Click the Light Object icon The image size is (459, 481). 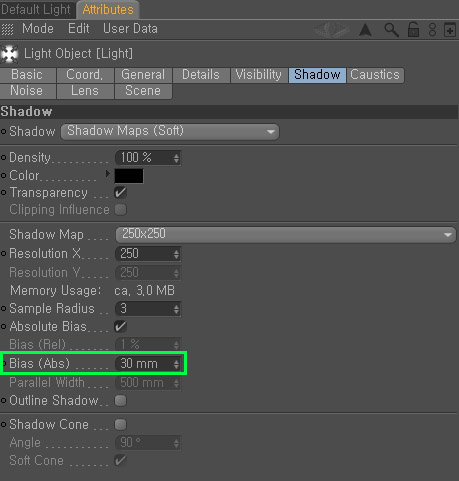coord(9,54)
